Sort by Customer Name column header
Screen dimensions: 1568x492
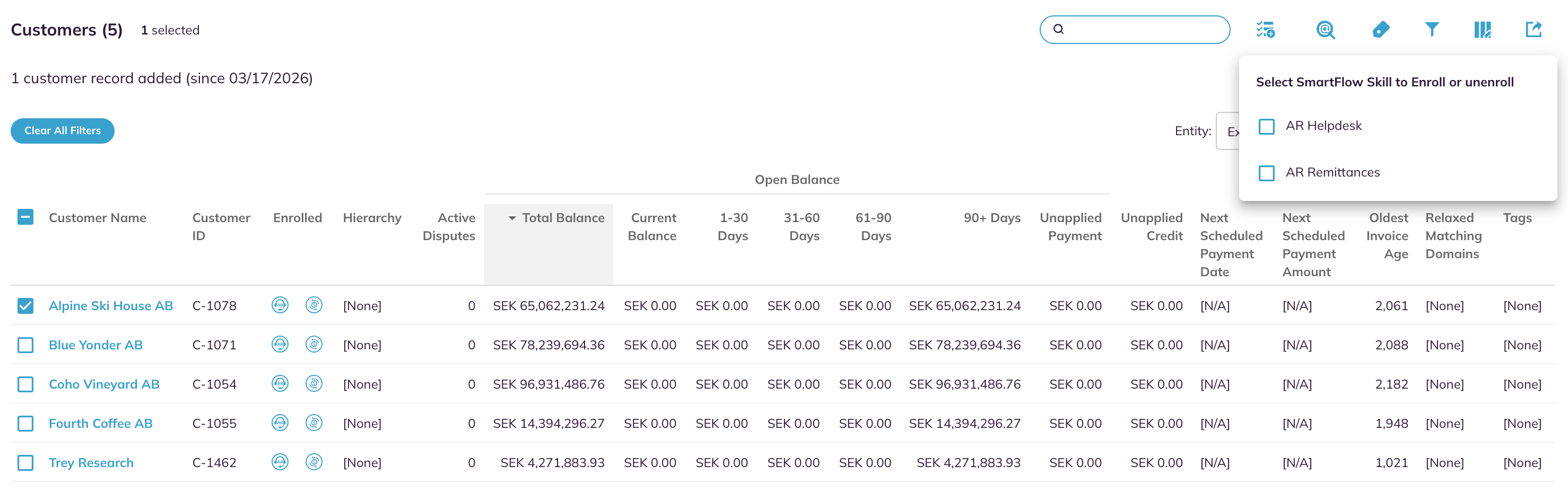[98, 218]
